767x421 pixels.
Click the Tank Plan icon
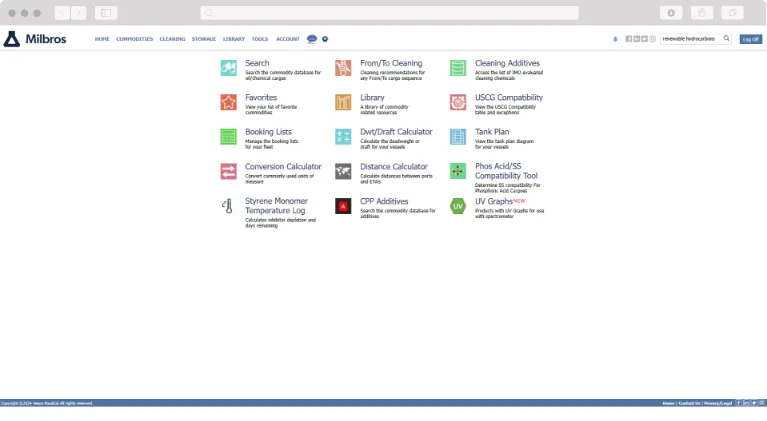click(x=458, y=136)
